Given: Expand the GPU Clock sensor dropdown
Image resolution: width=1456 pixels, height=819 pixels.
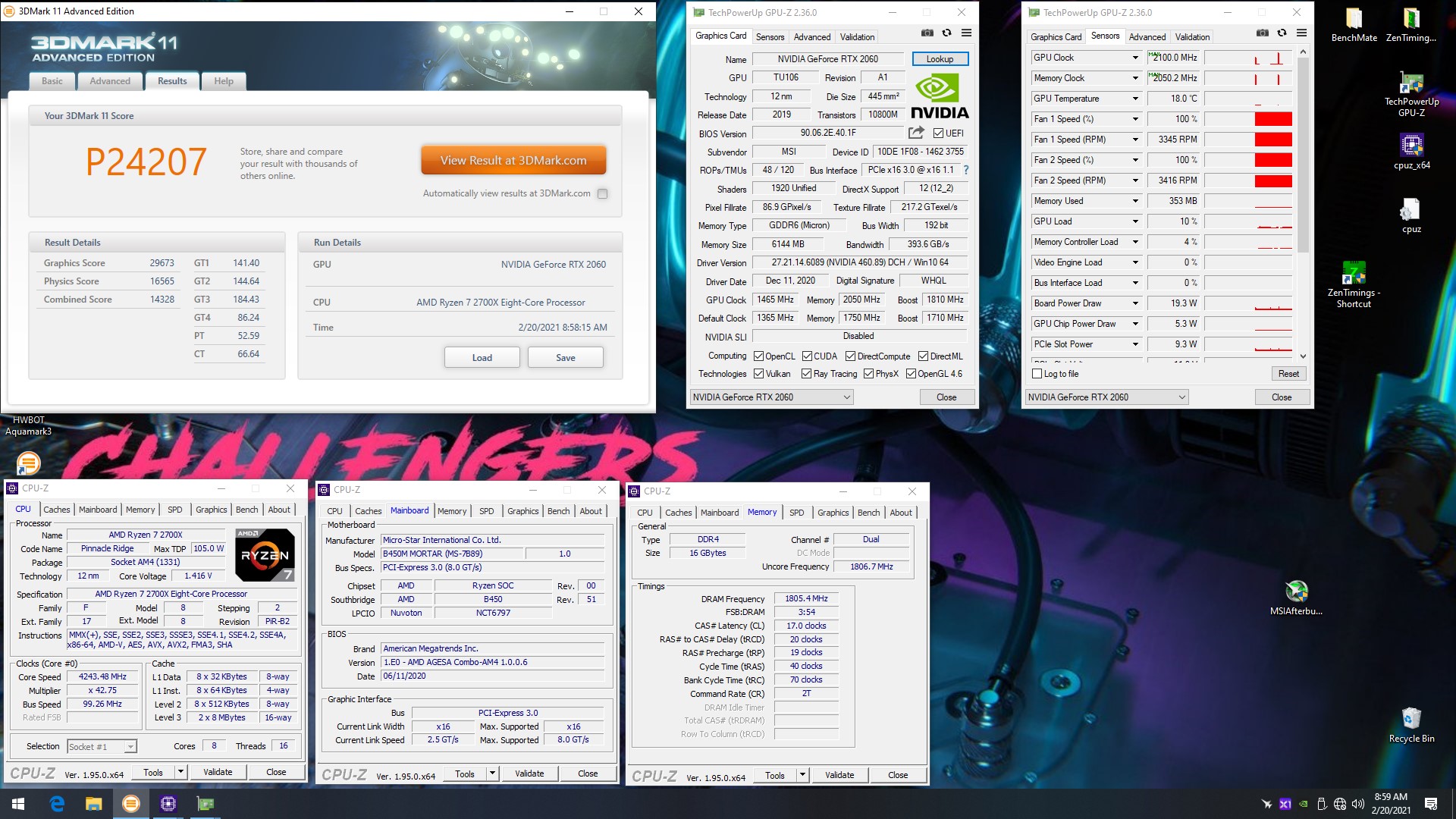Looking at the screenshot, I should [1135, 58].
